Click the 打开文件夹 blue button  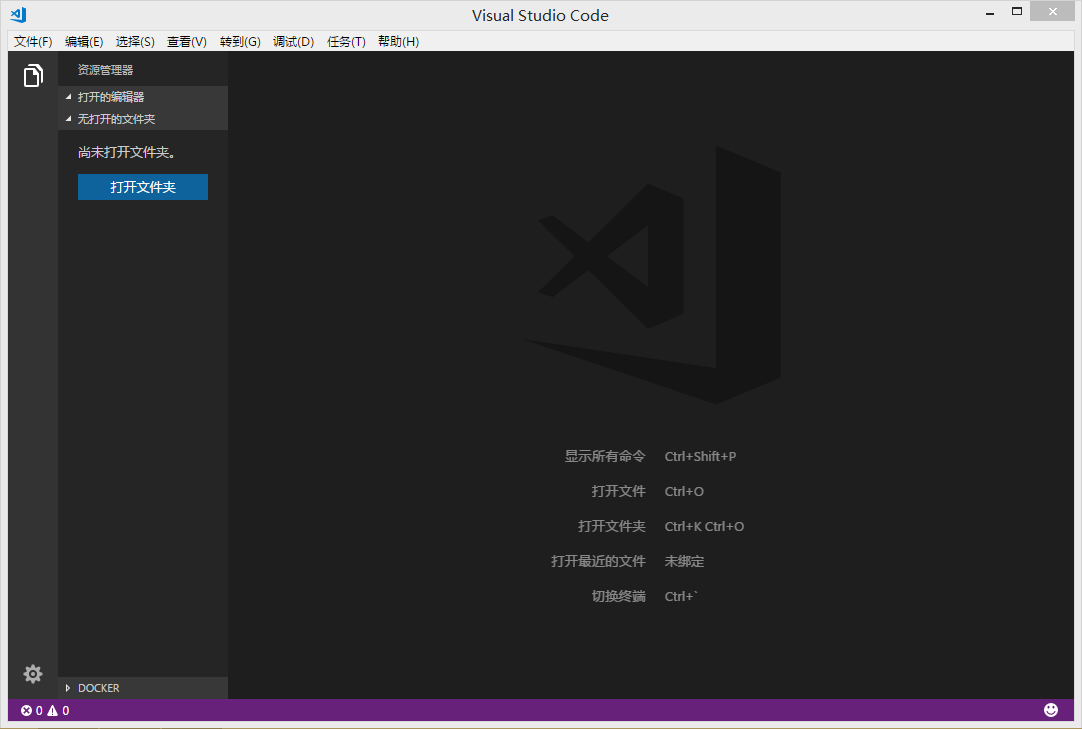pyautogui.click(x=143, y=187)
